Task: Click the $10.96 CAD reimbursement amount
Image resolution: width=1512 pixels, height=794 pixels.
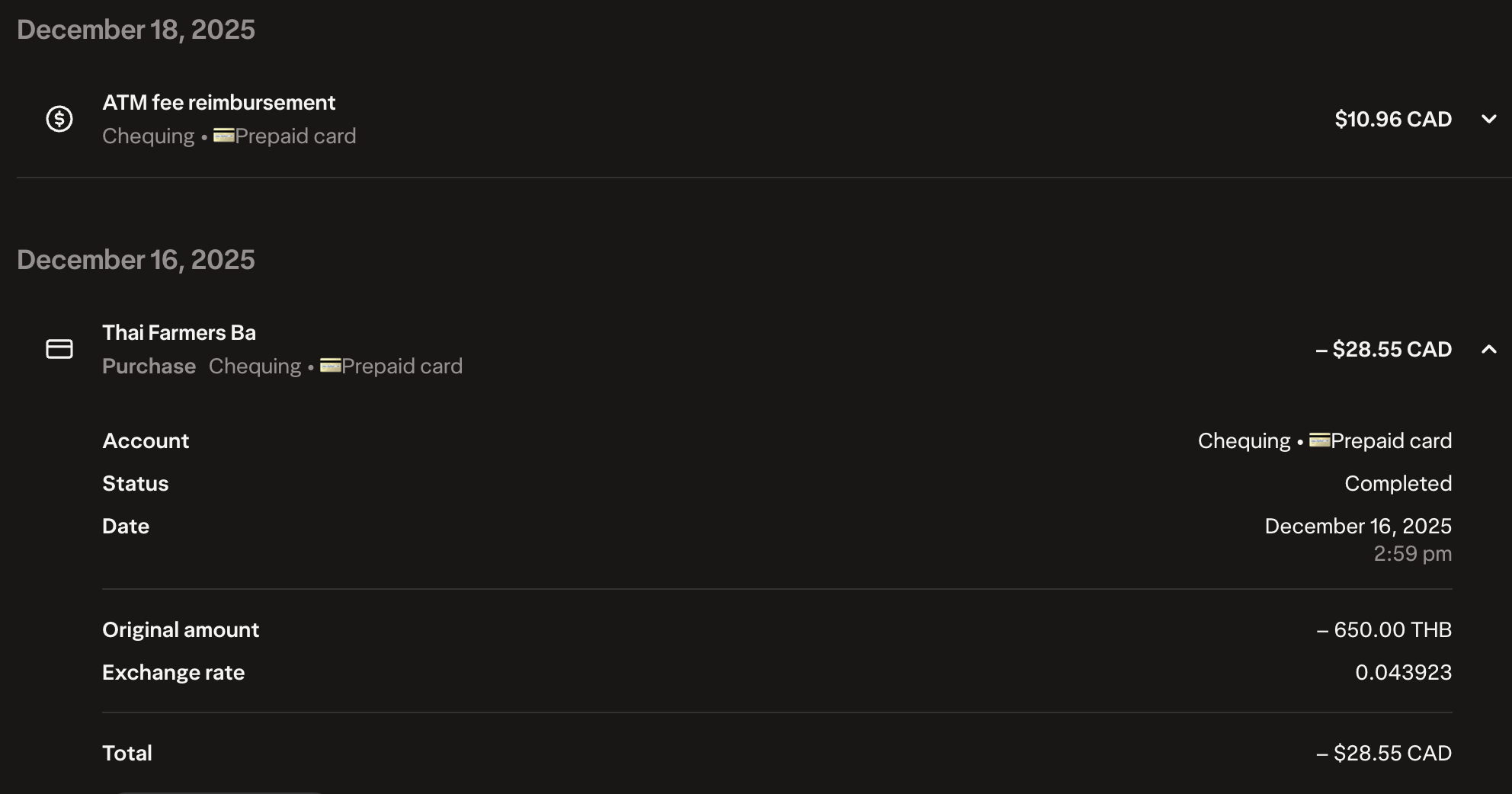Action: 1392,119
